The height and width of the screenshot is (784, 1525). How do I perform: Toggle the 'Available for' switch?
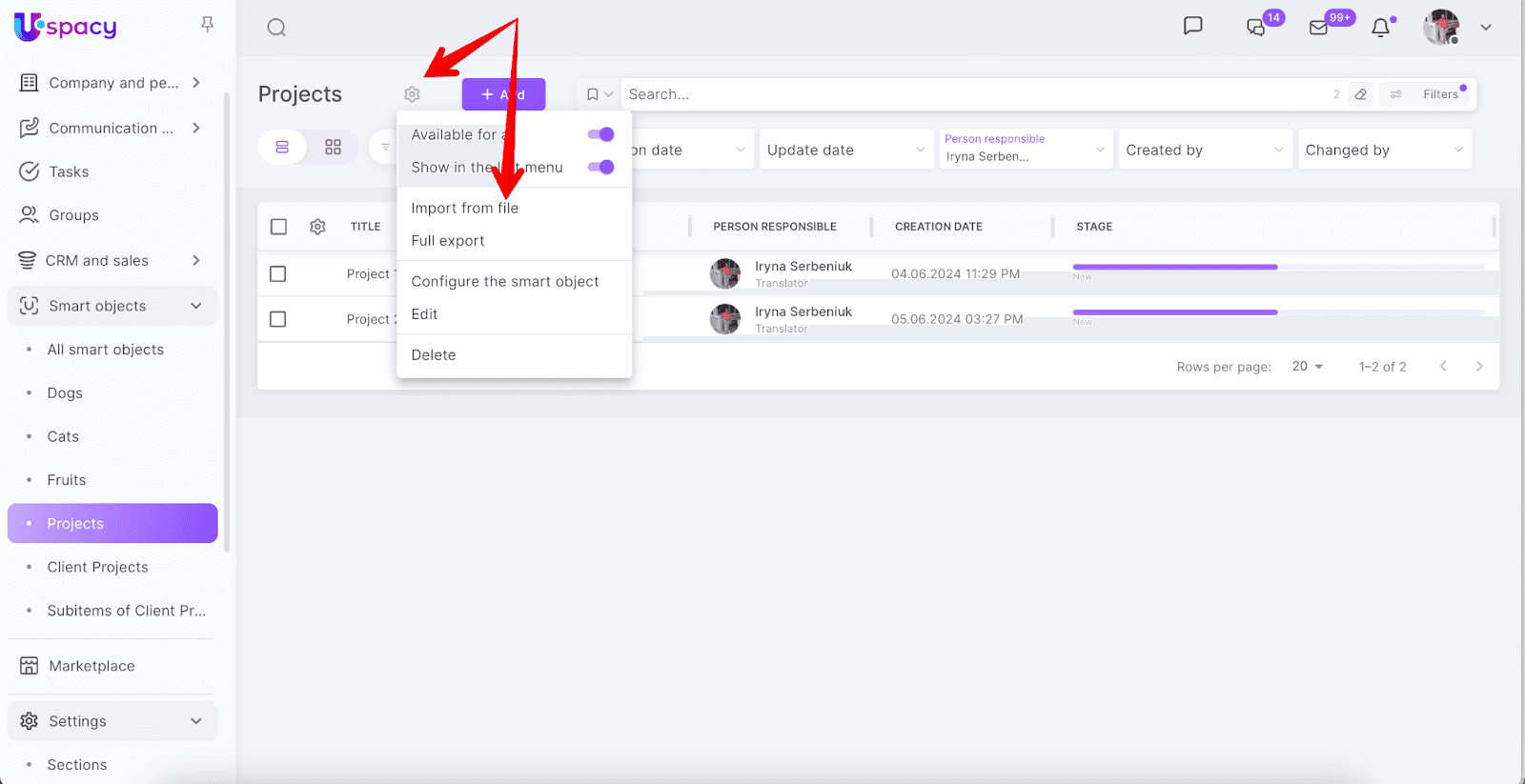pyautogui.click(x=600, y=134)
